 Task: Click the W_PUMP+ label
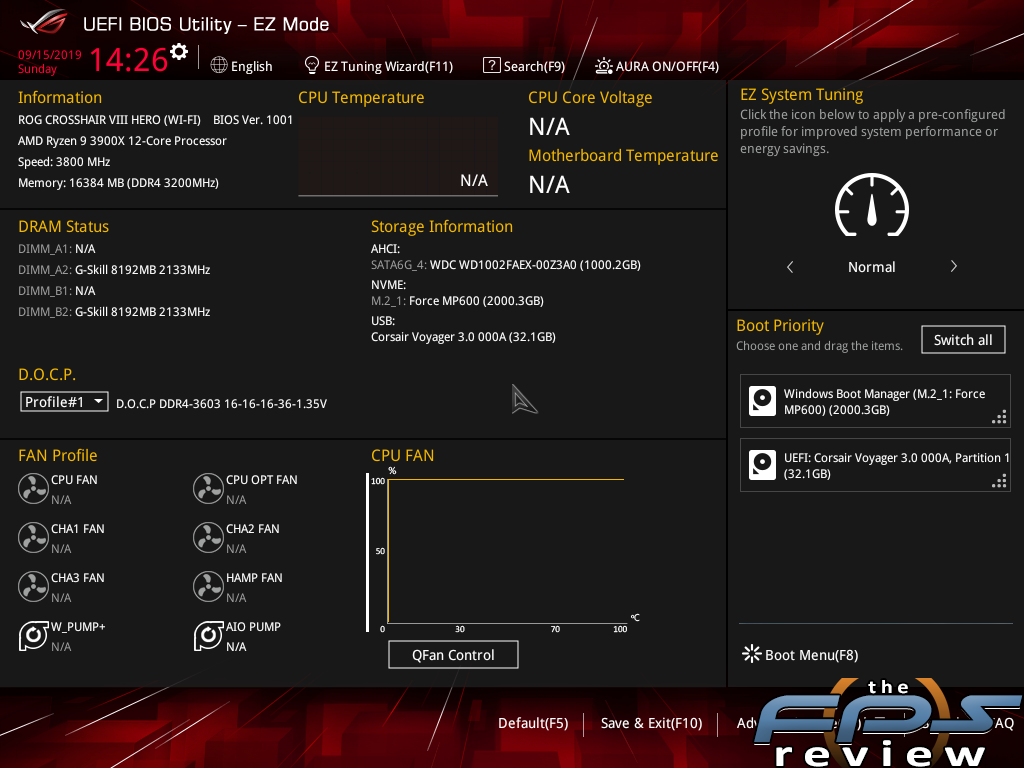pyautogui.click(x=78, y=626)
